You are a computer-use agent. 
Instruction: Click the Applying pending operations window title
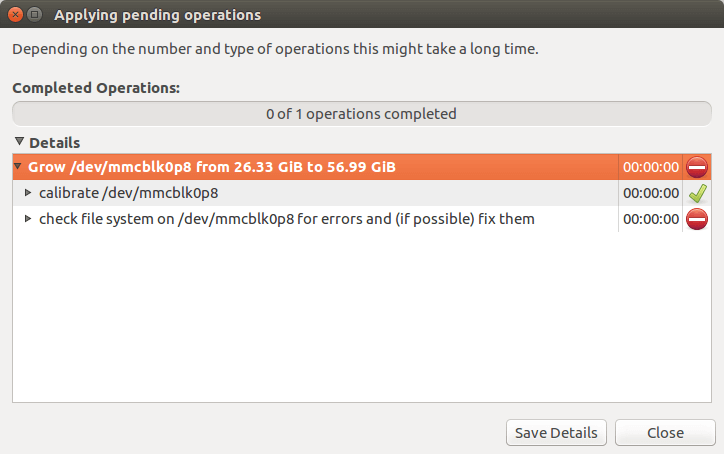click(x=157, y=15)
